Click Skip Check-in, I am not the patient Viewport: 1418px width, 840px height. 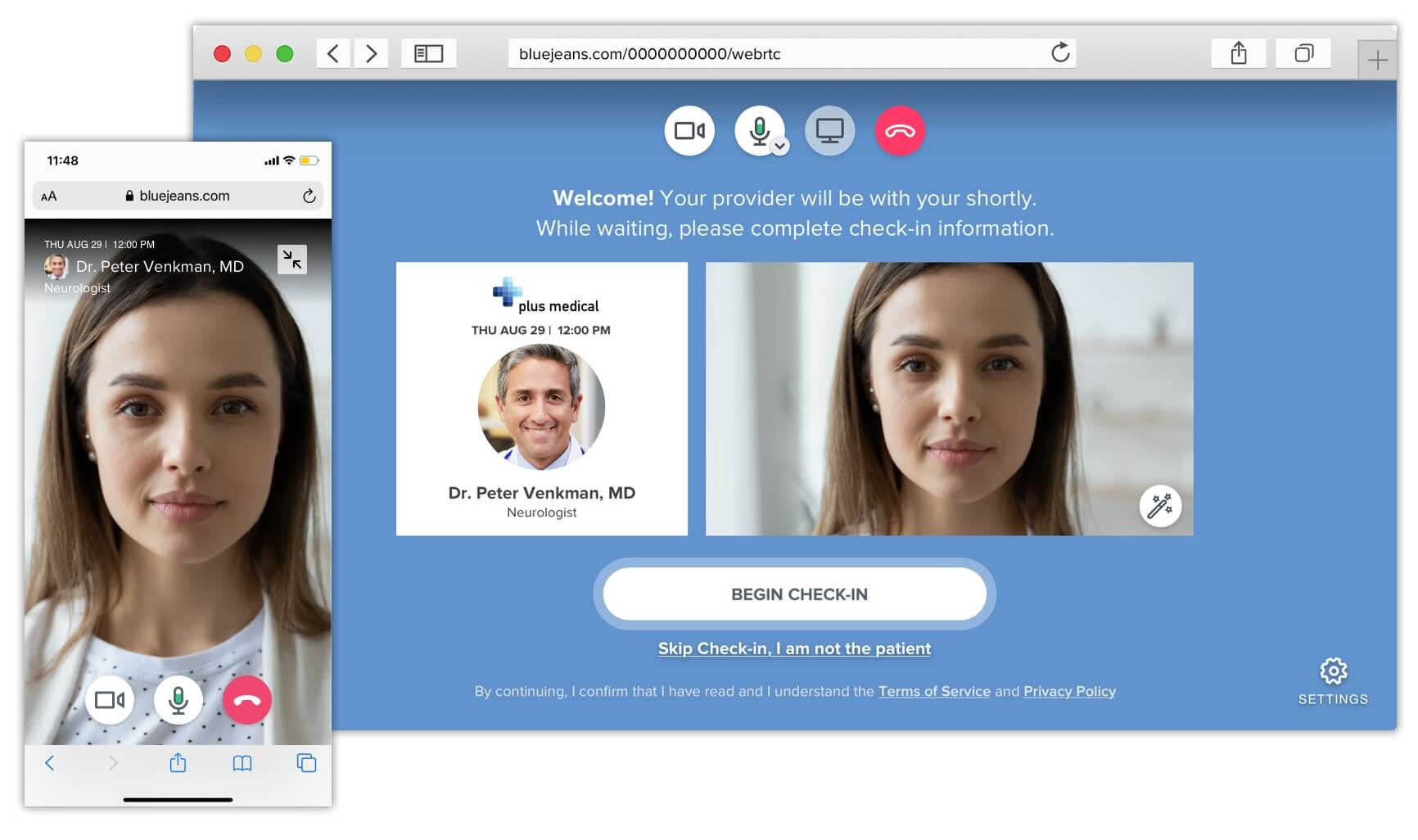pyautogui.click(x=794, y=648)
